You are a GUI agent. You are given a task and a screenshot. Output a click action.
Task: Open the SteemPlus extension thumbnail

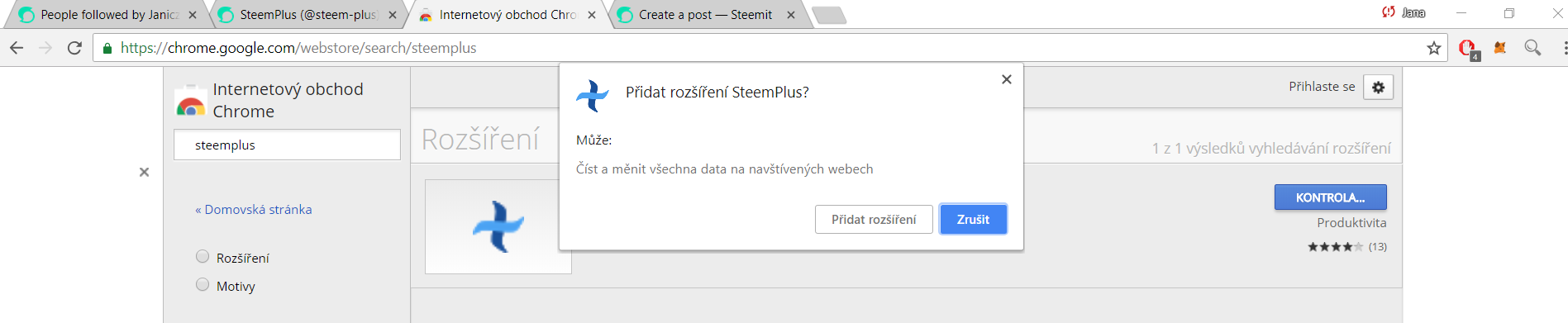(x=498, y=226)
